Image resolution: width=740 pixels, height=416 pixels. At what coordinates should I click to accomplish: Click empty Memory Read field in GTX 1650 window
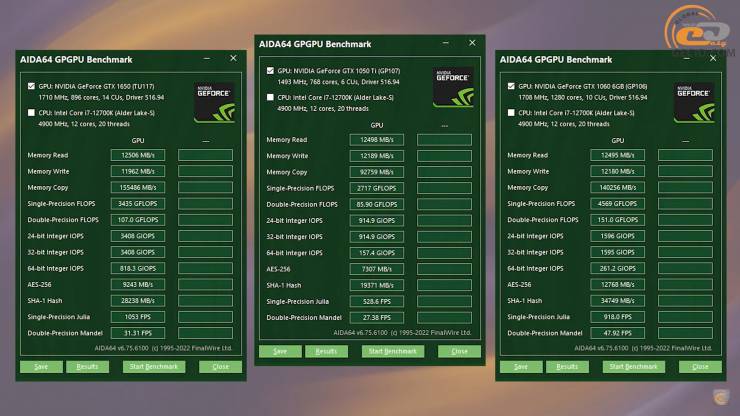(205, 155)
